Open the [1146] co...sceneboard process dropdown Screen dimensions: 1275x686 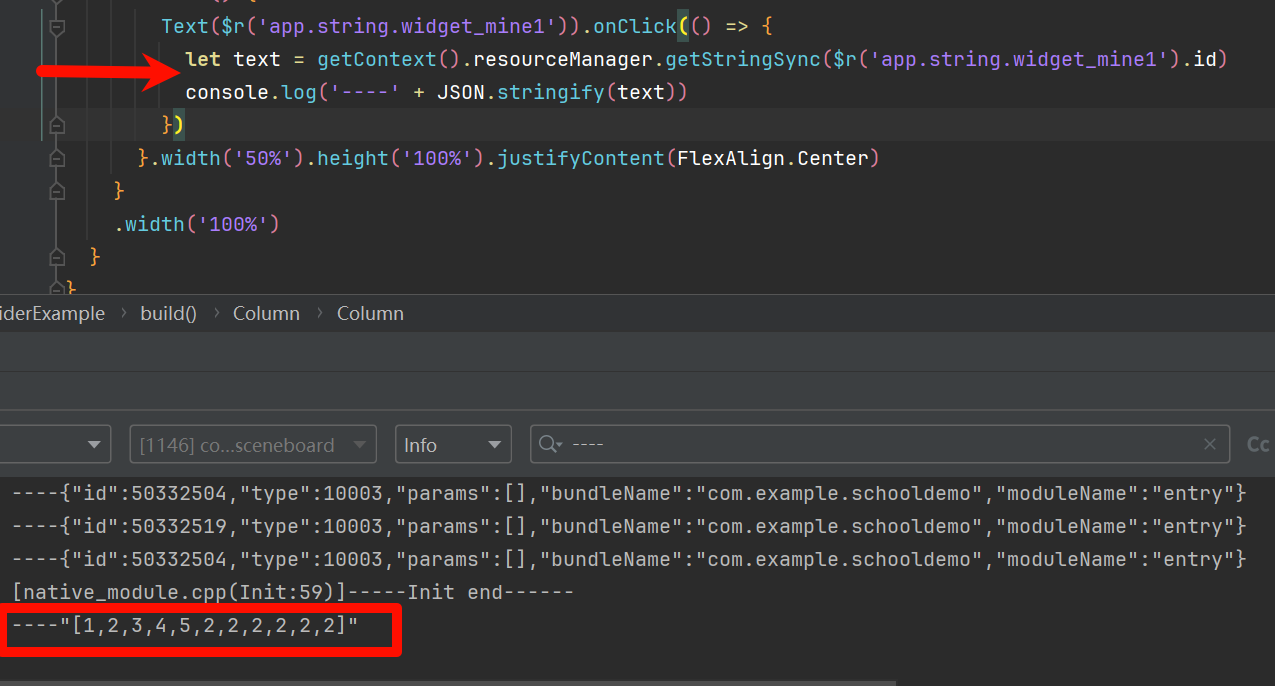pyautogui.click(x=253, y=445)
